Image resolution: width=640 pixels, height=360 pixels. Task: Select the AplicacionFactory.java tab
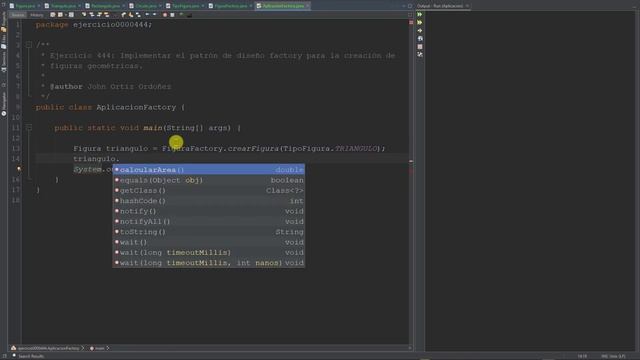pyautogui.click(x=283, y=6)
